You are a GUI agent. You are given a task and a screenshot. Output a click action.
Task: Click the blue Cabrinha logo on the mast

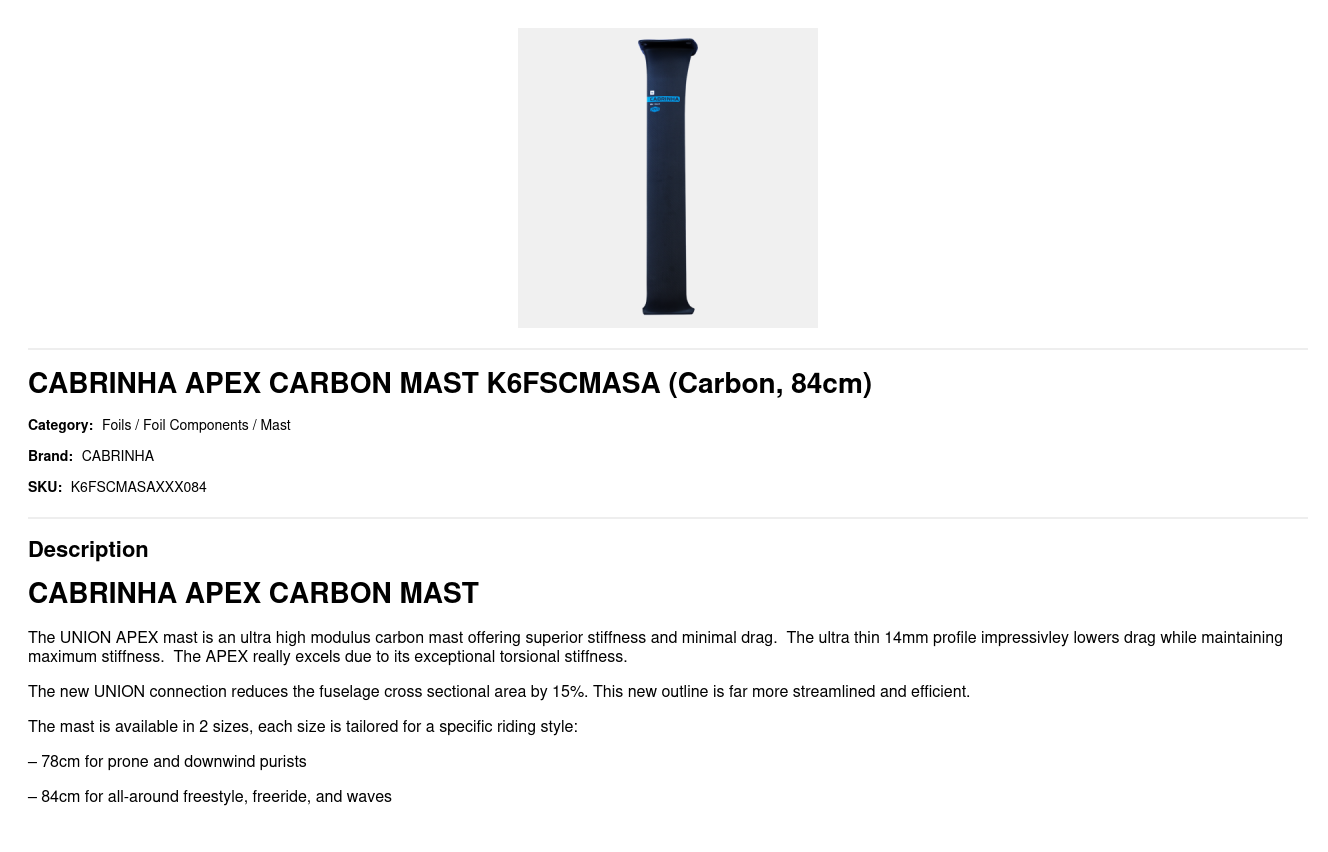point(664,99)
